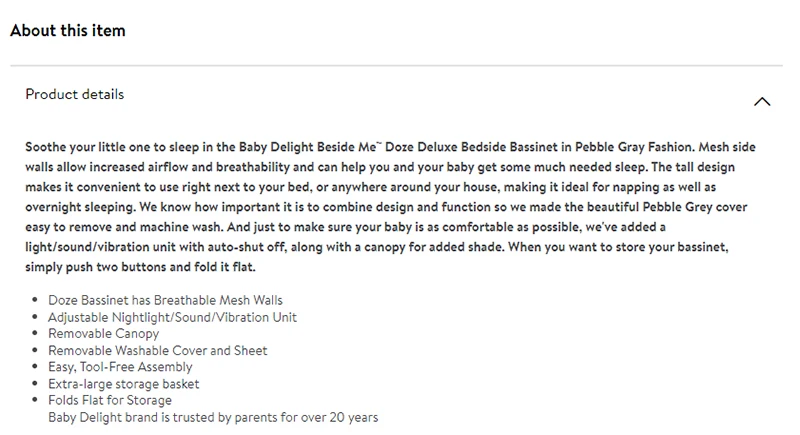Click the "Easy, Tool-Free Assembly" text
This screenshot has height=435, width=800.
click(121, 367)
